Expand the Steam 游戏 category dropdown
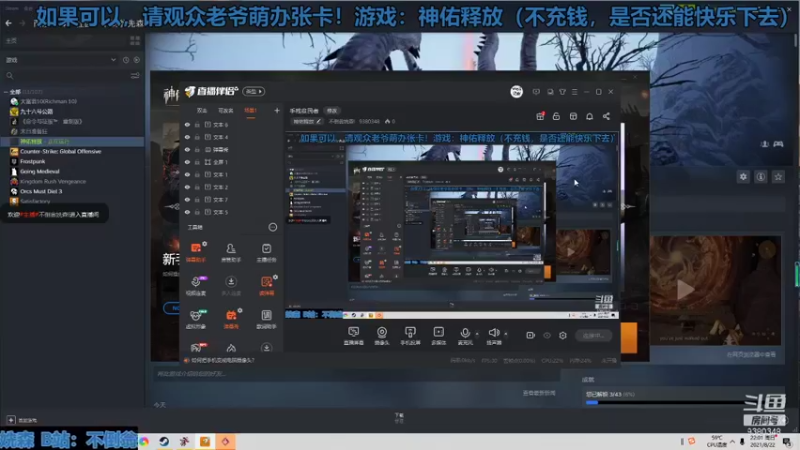Screen dimensions: 800x450 [x=113, y=60]
